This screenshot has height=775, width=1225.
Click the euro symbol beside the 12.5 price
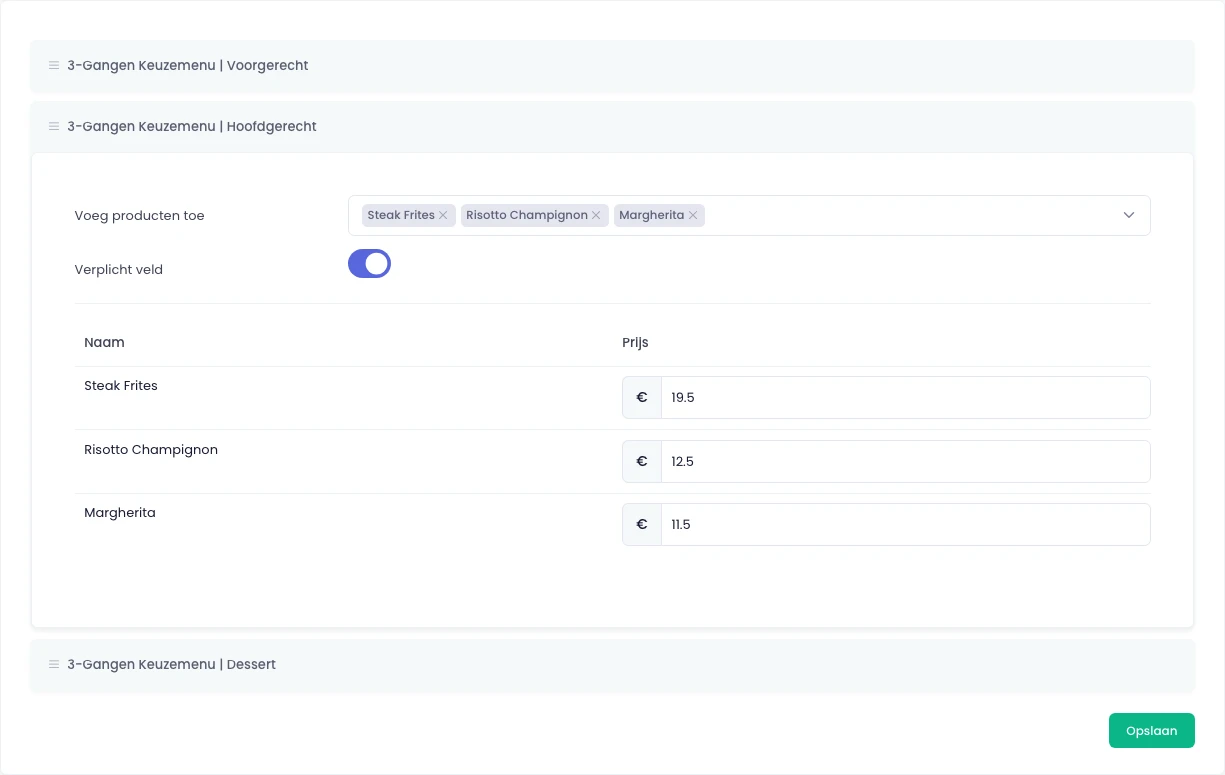pos(642,461)
